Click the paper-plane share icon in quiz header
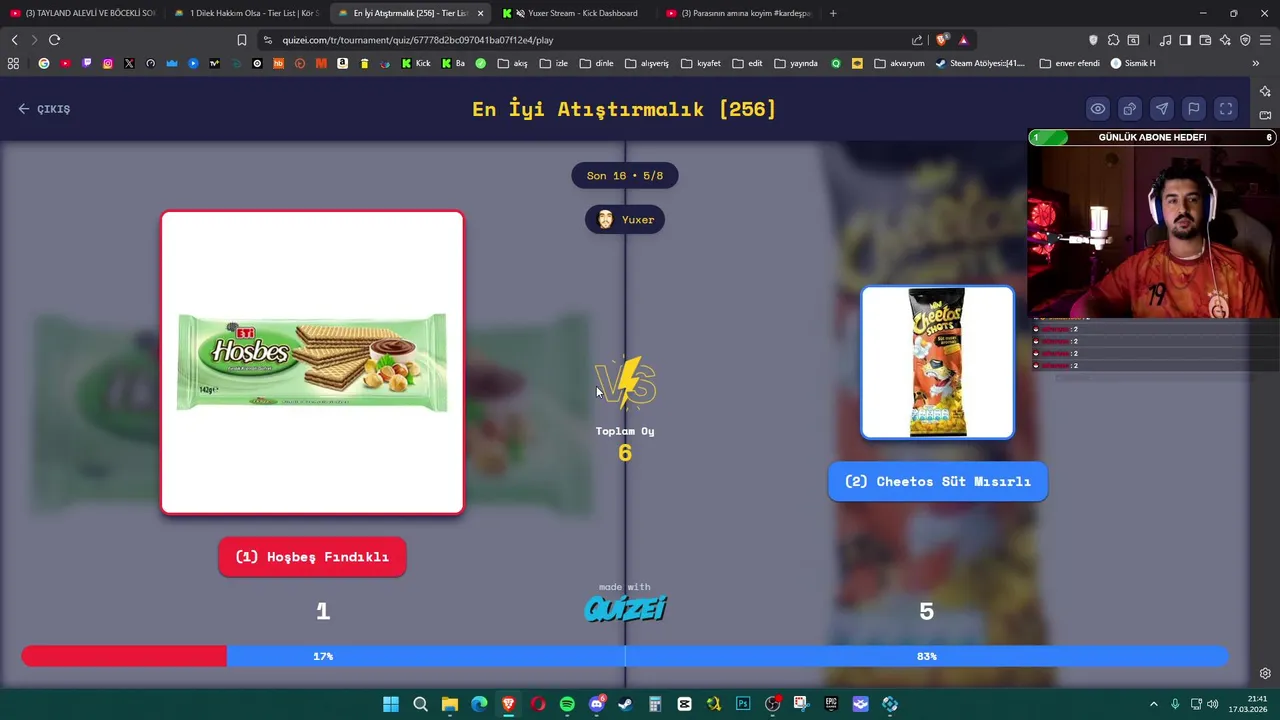1280x720 pixels. tap(1162, 109)
